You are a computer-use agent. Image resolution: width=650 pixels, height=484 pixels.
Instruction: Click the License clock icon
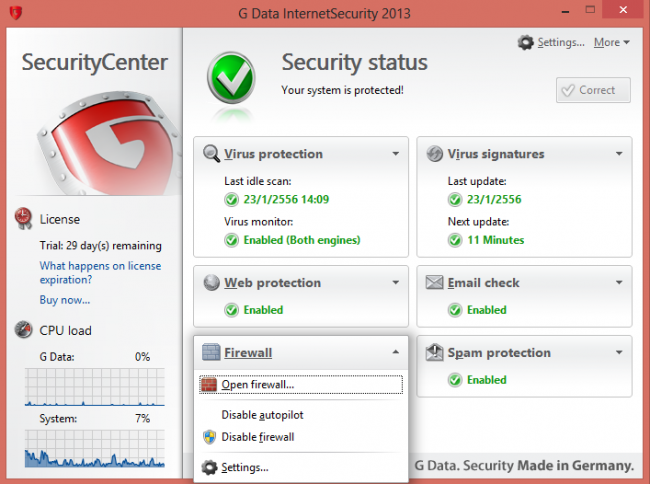point(23,219)
